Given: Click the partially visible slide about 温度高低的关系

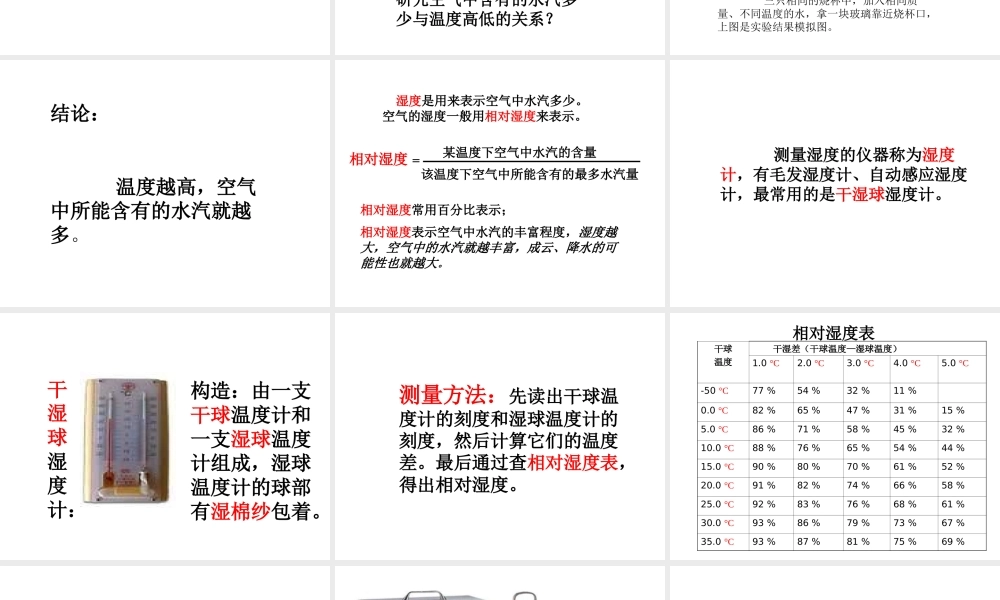Looking at the screenshot, I should 499,27.
